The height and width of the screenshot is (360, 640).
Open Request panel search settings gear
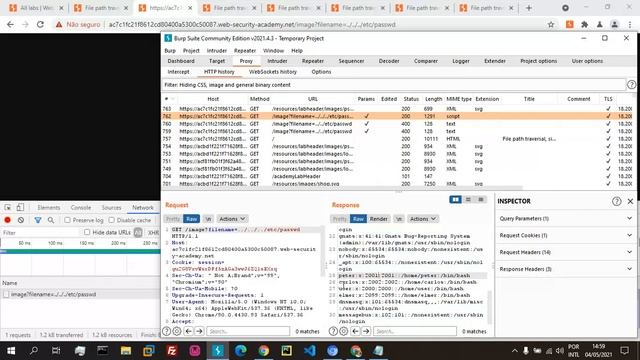(x=177, y=331)
